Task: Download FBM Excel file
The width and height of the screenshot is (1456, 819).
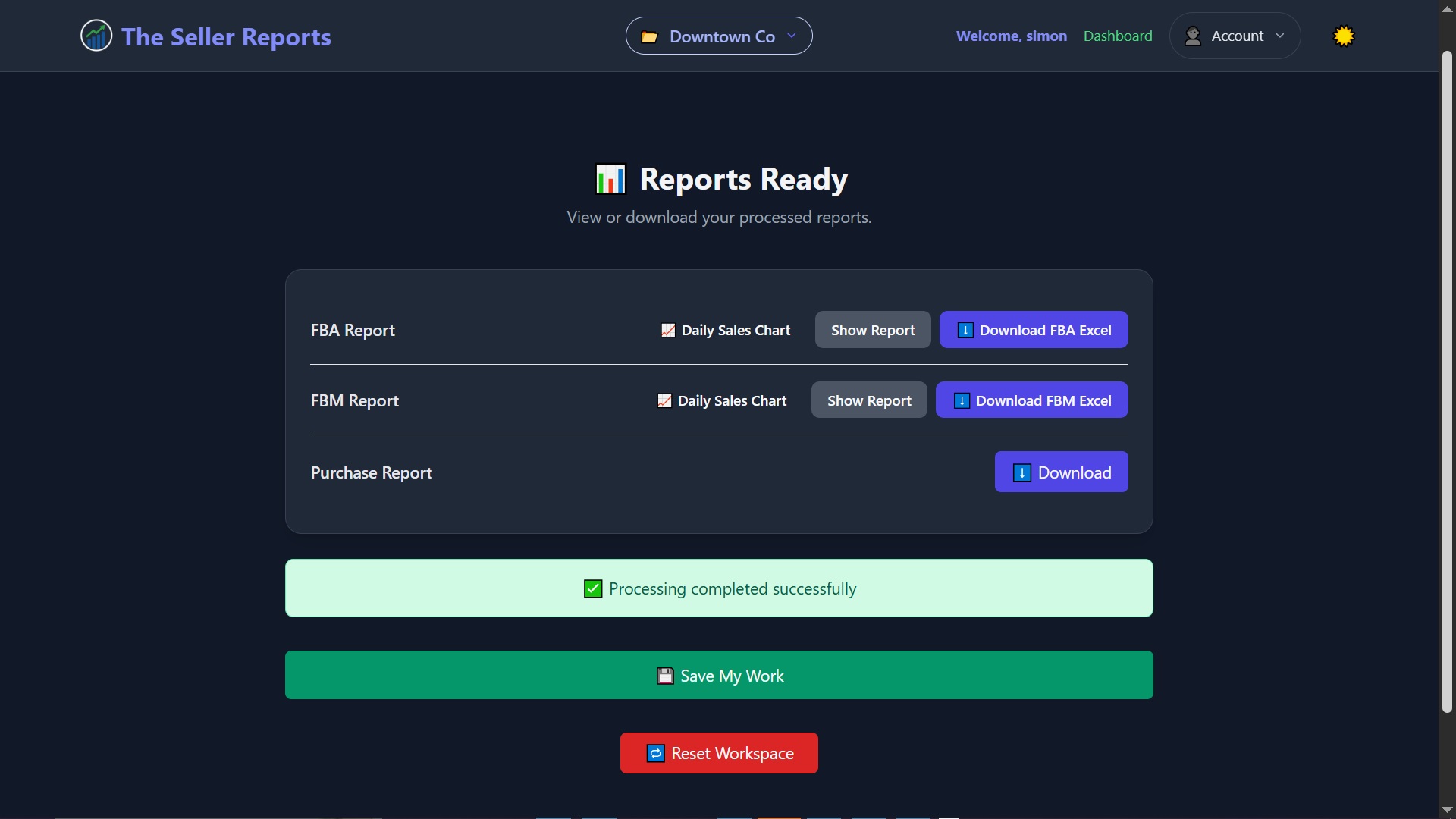Action: tap(1032, 400)
